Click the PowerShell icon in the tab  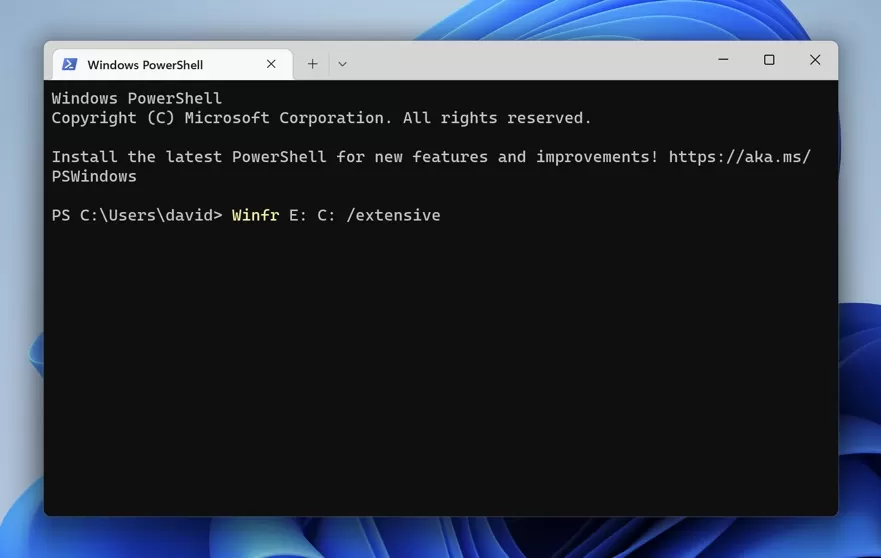70,64
